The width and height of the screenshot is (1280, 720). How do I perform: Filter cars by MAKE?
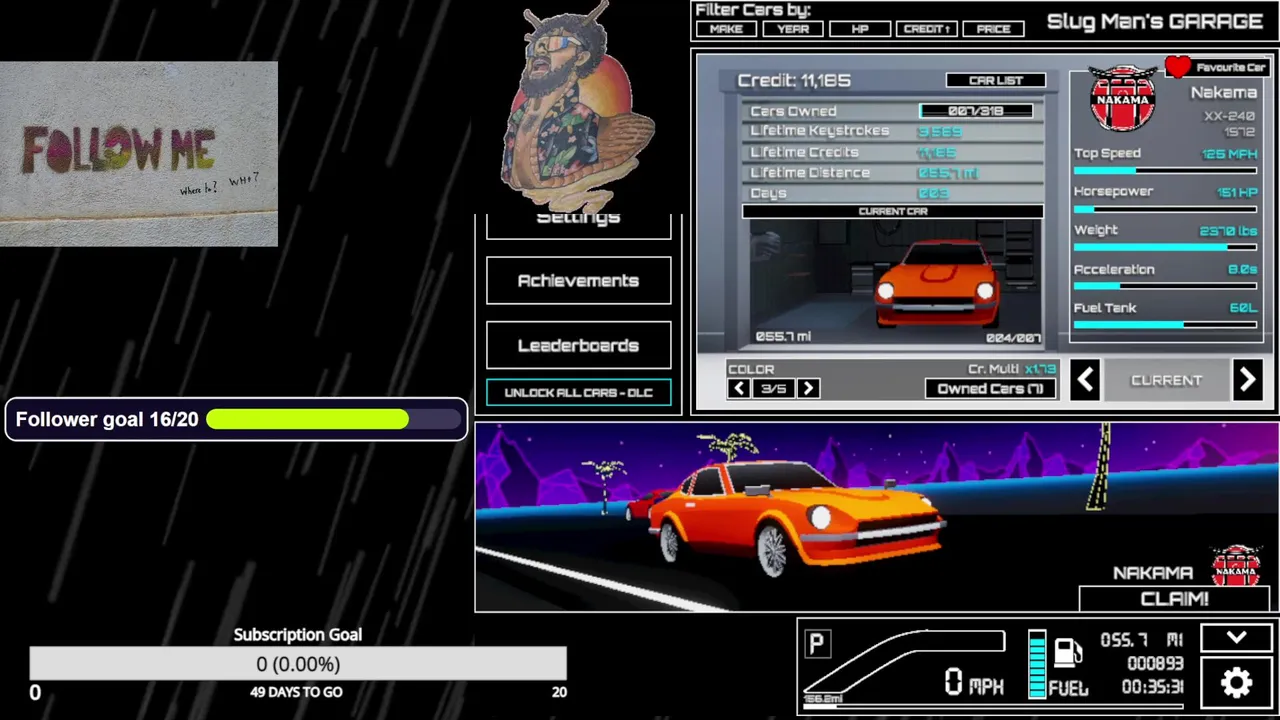point(726,29)
